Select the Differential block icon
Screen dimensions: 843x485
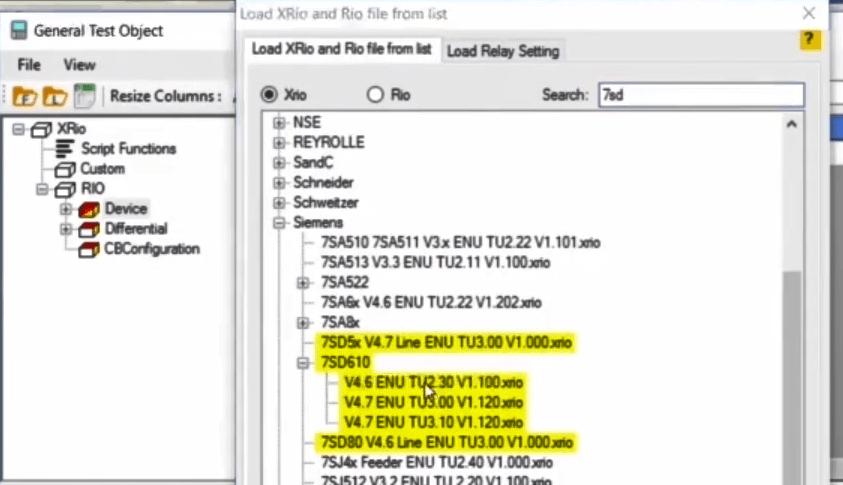point(90,229)
